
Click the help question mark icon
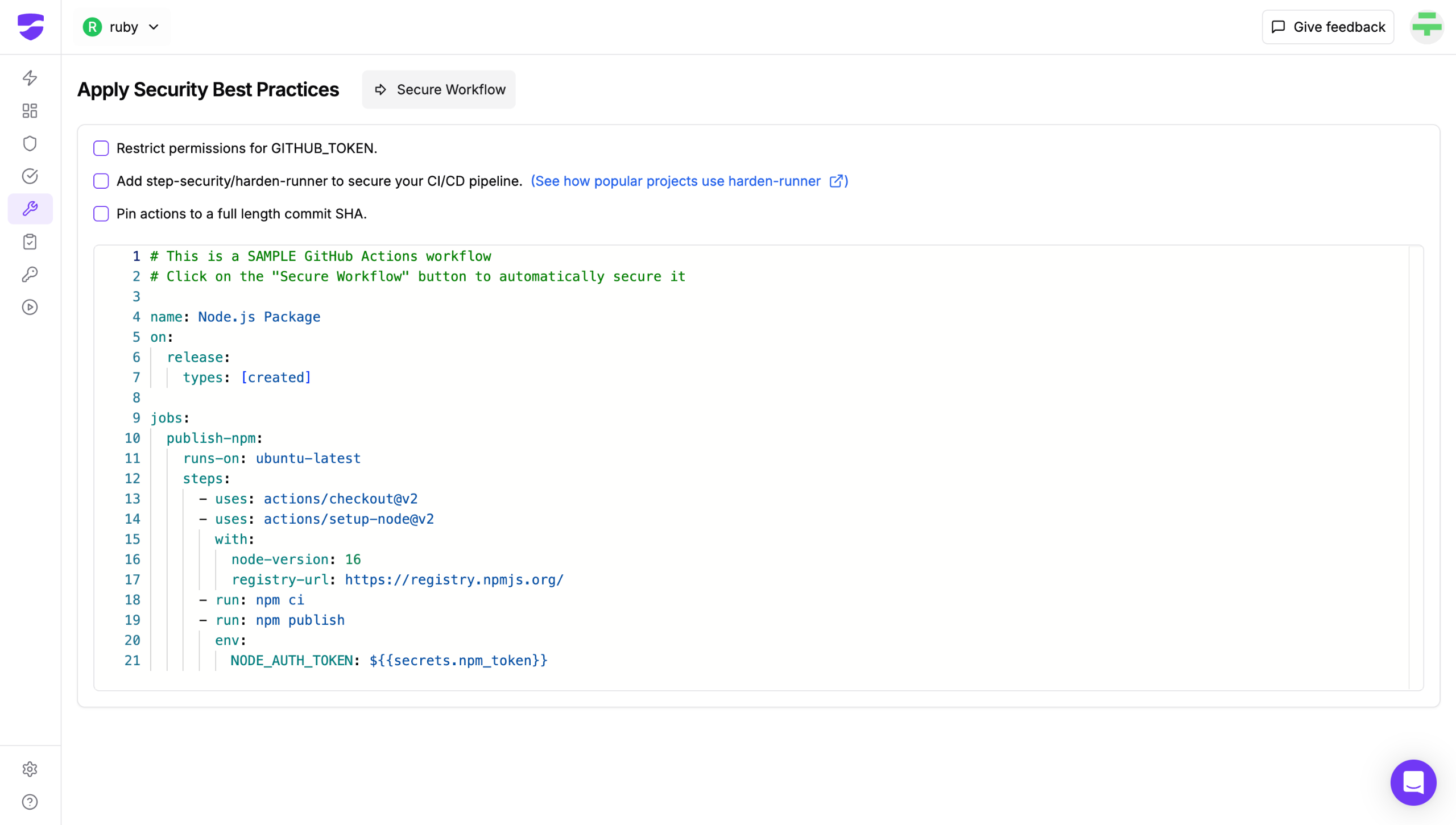coord(30,802)
